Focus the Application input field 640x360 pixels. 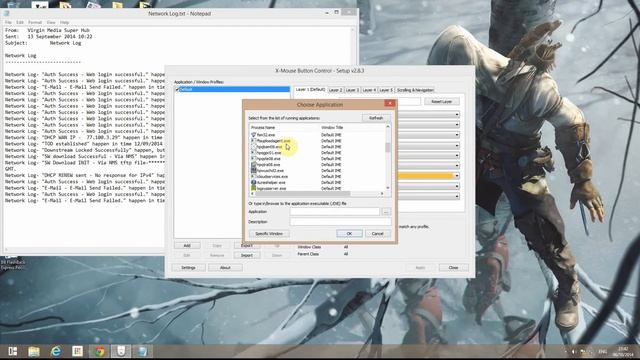coord(335,211)
